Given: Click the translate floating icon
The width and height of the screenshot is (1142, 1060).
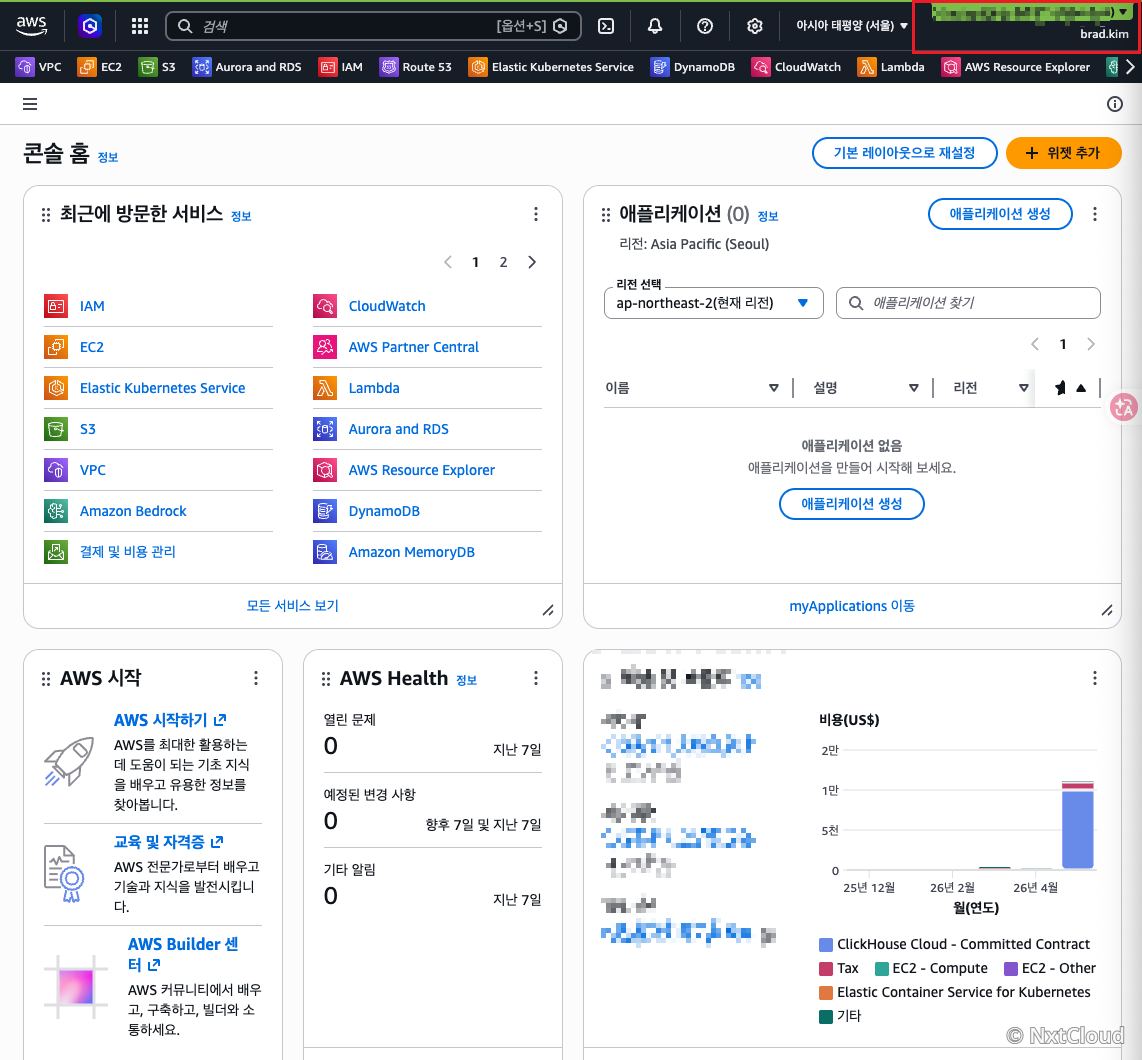Looking at the screenshot, I should click(x=1124, y=407).
